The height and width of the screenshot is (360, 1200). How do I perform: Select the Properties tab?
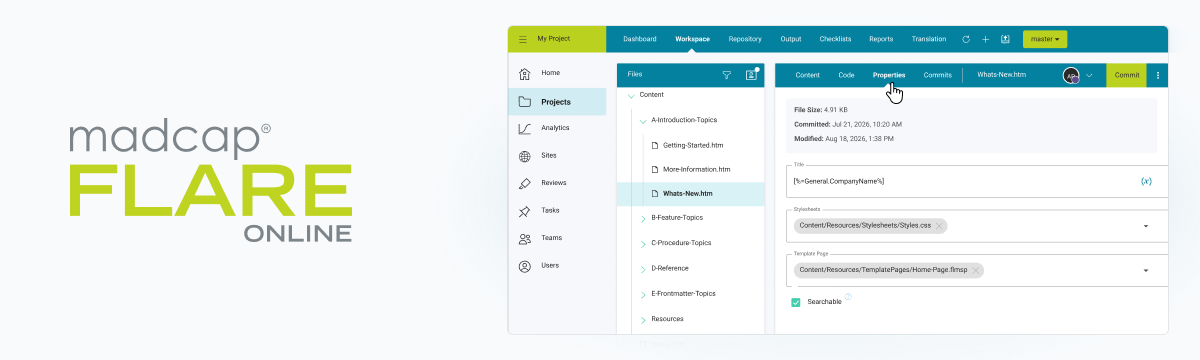(889, 75)
